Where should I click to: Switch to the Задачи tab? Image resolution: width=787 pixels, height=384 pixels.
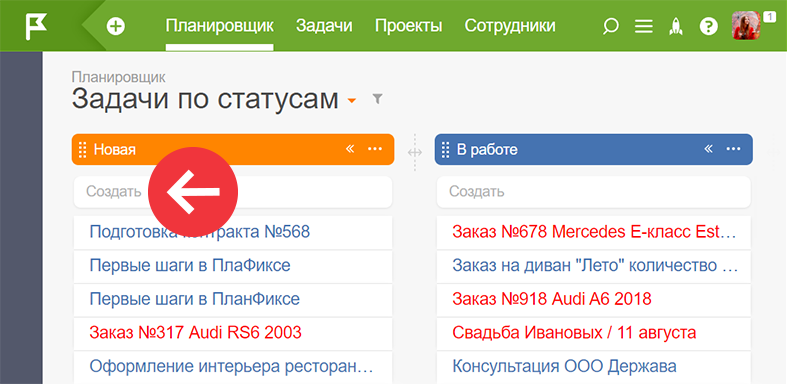pyautogui.click(x=324, y=26)
